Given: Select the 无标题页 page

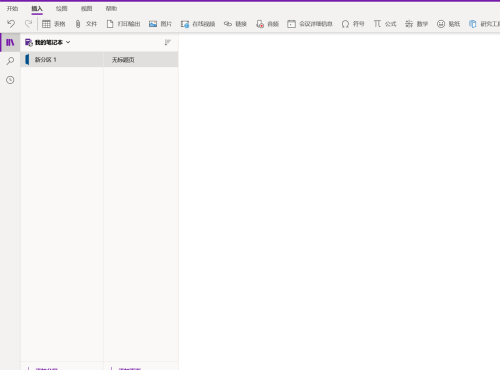Looking at the screenshot, I should click(141, 60).
